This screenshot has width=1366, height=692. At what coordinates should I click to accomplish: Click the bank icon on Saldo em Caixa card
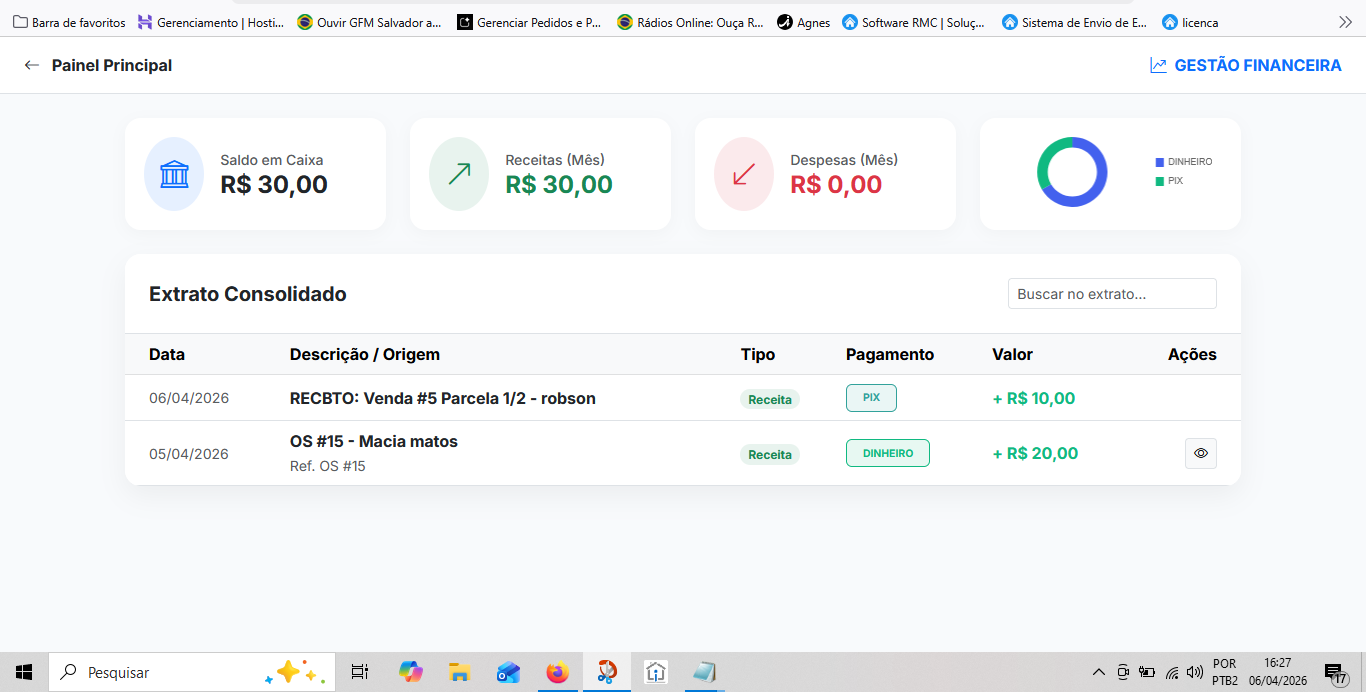(174, 173)
